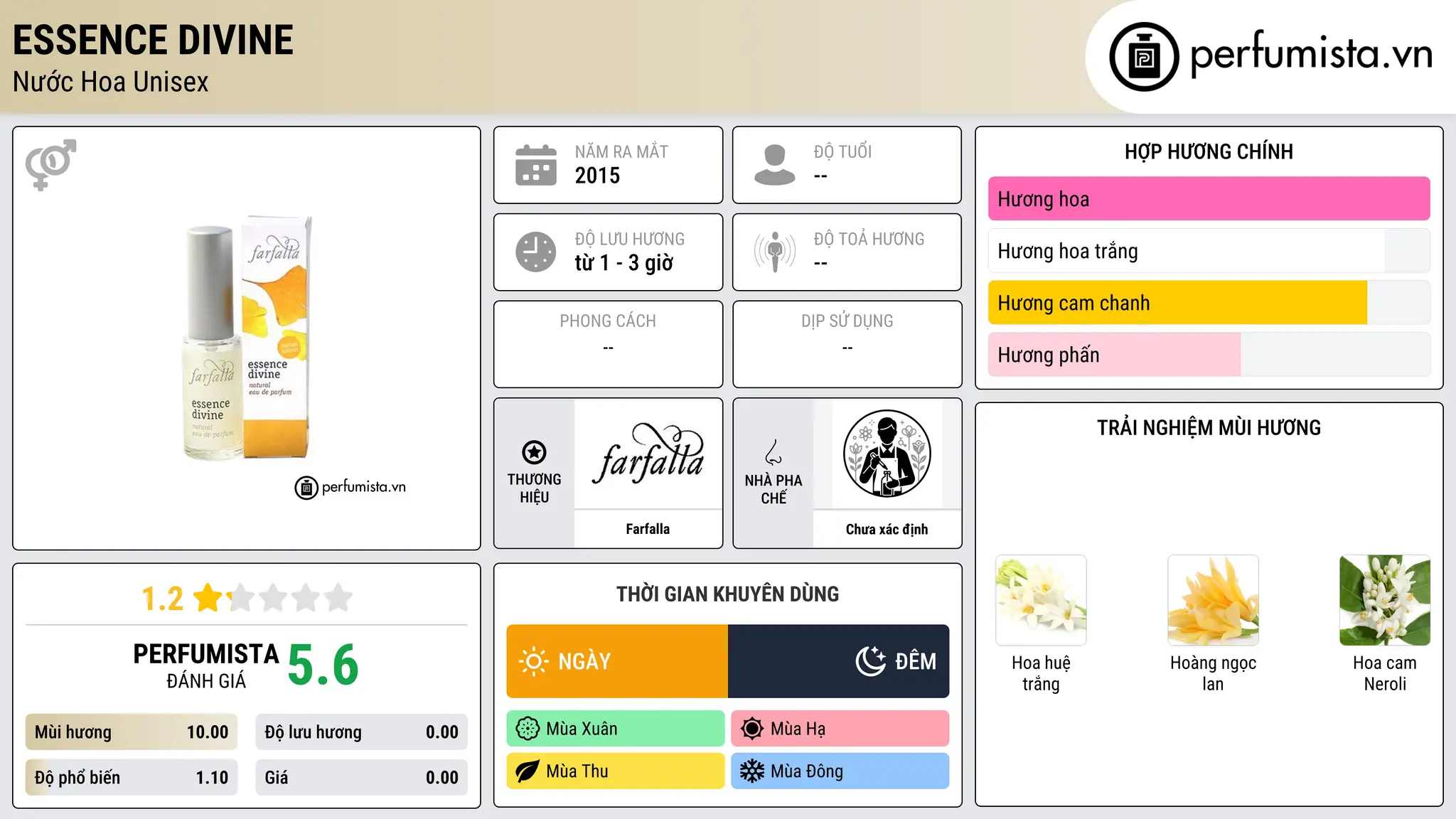Click the perfumer illustration avatar
1456x819 pixels.
pos(887,454)
